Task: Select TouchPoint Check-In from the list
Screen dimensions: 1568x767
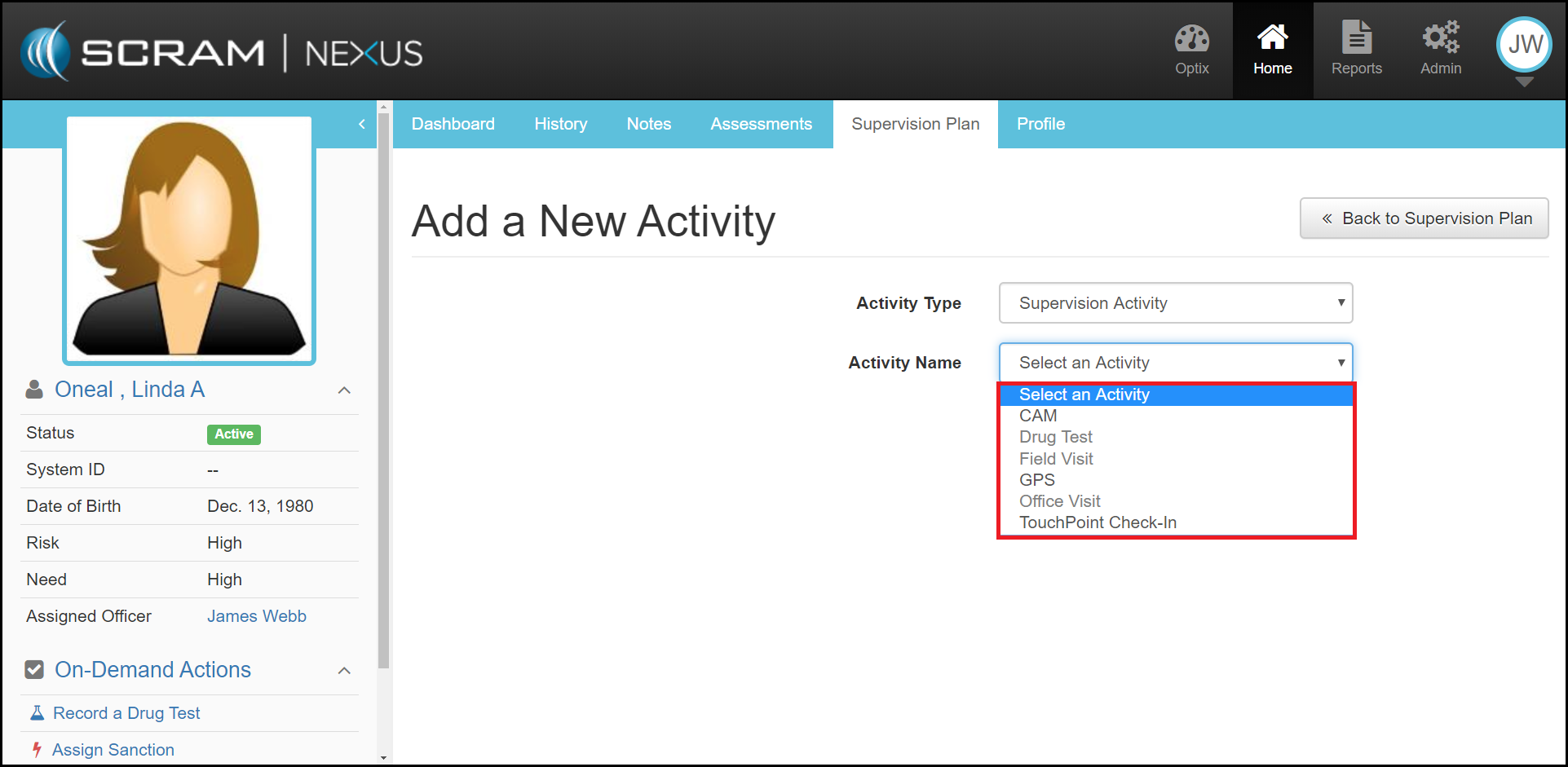Action: coord(1098,522)
